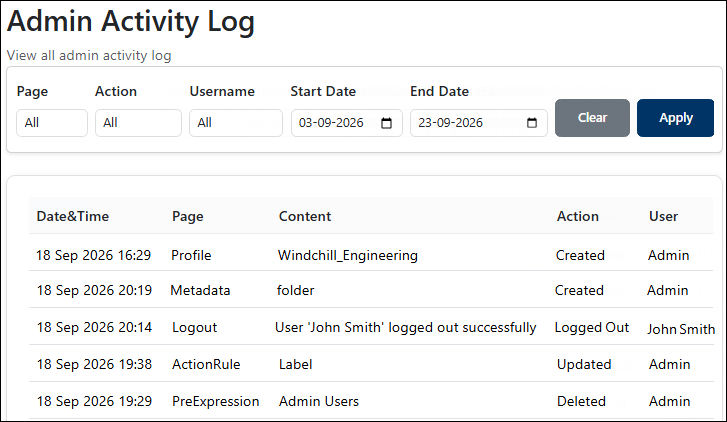Select the Updated action cell
The image size is (727, 422).
click(584, 365)
